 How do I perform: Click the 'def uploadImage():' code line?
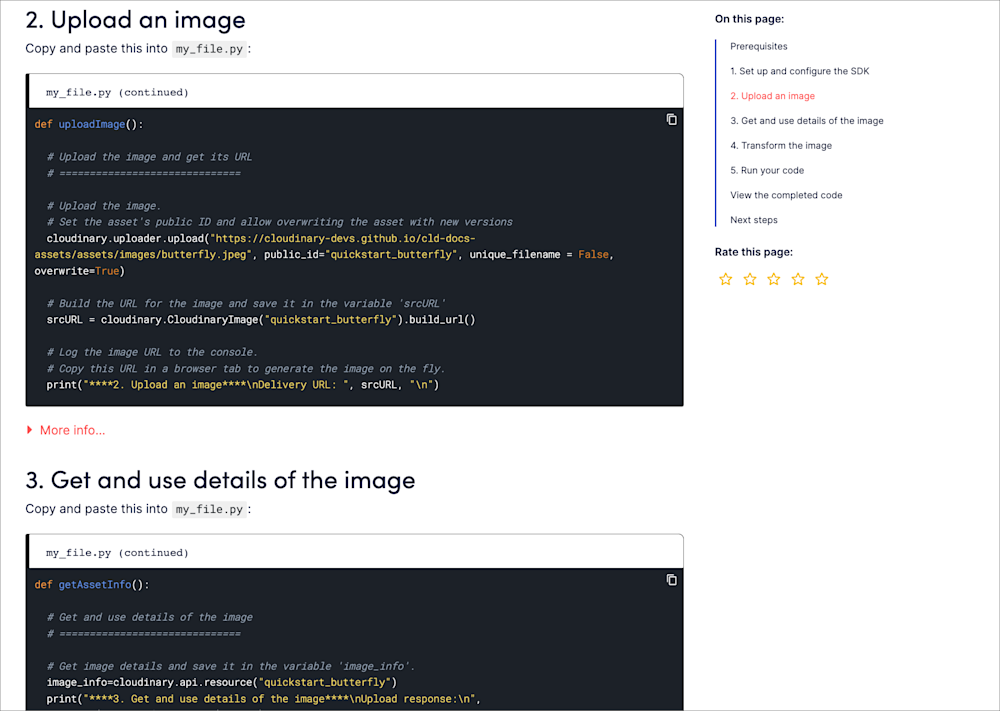[89, 124]
